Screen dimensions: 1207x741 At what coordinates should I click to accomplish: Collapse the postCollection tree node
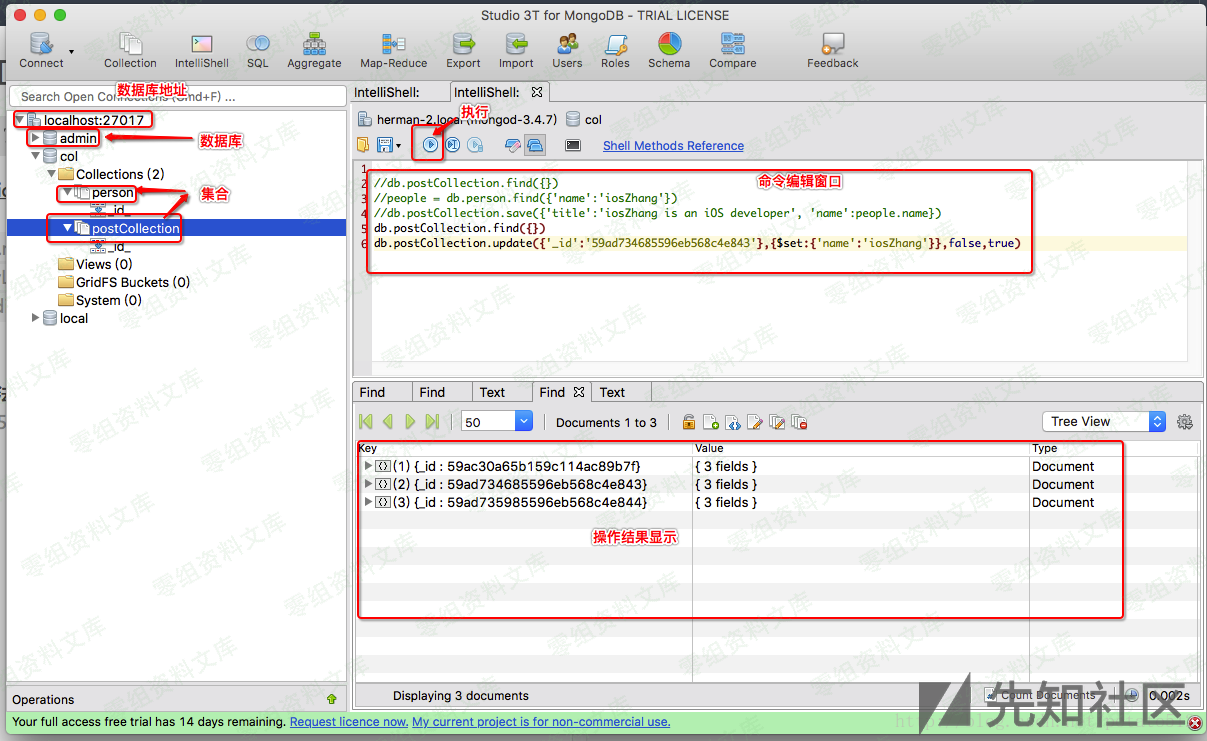coord(67,228)
